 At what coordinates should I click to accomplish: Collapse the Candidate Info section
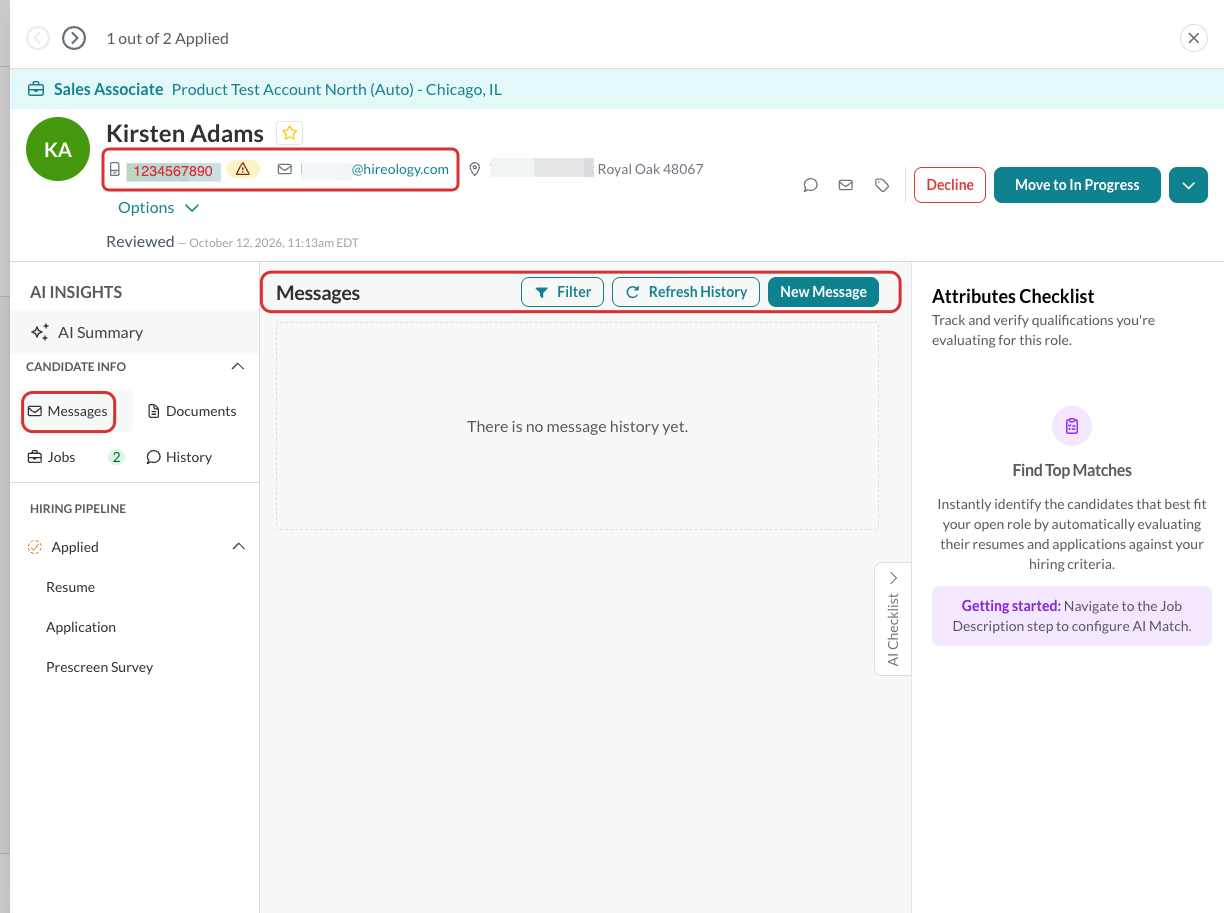238,367
